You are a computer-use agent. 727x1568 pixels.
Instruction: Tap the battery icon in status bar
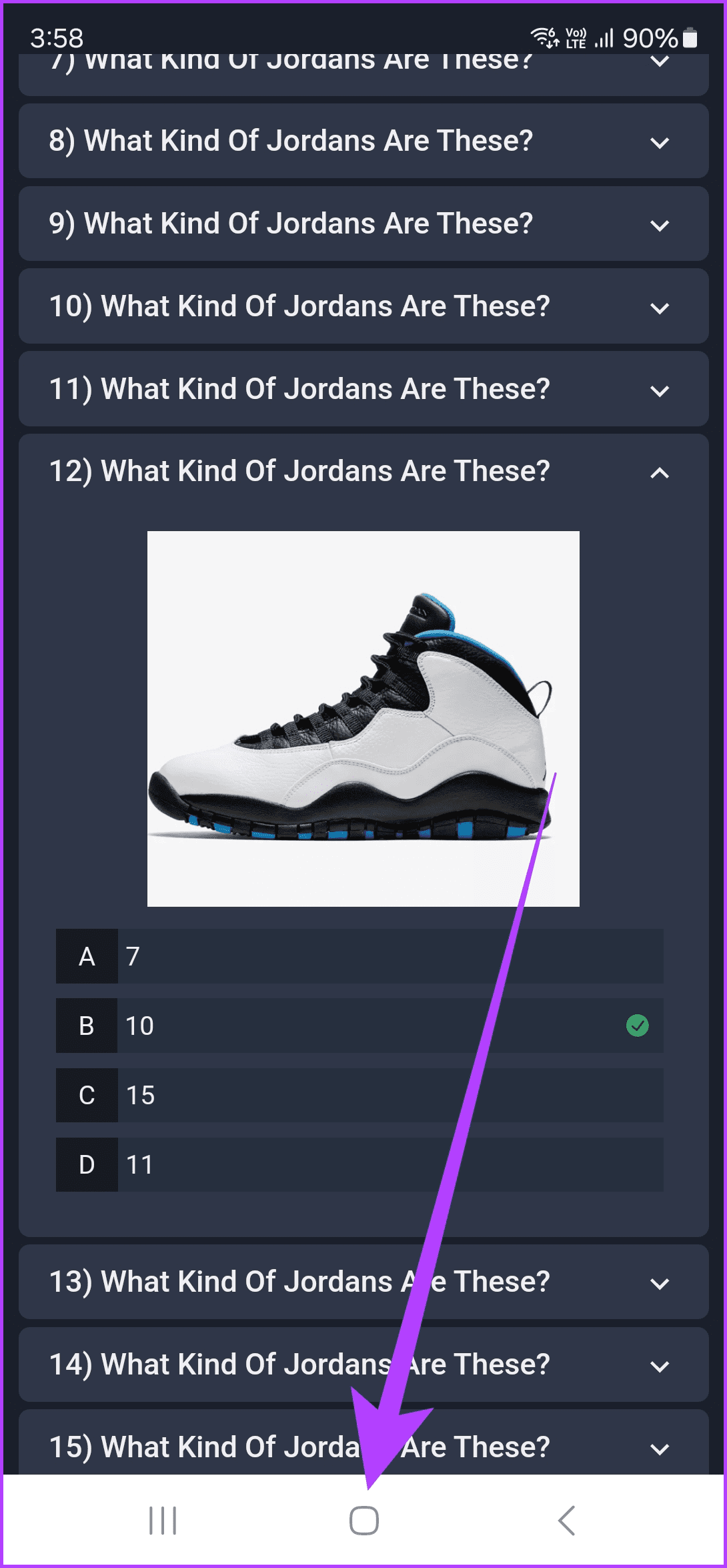(690, 38)
